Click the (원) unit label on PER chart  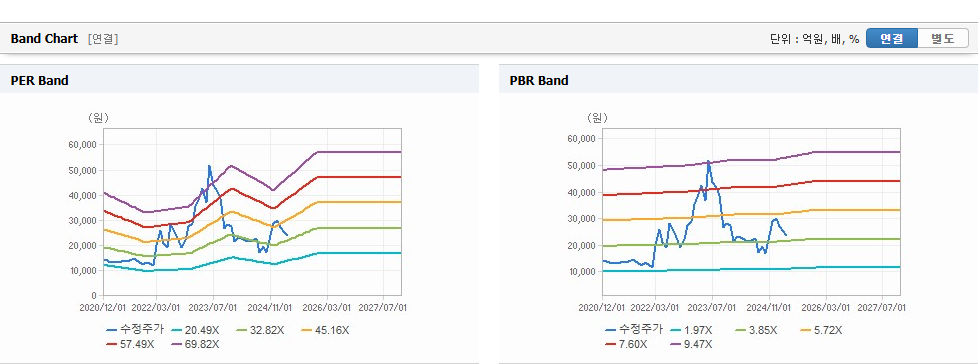pyautogui.click(x=98, y=118)
